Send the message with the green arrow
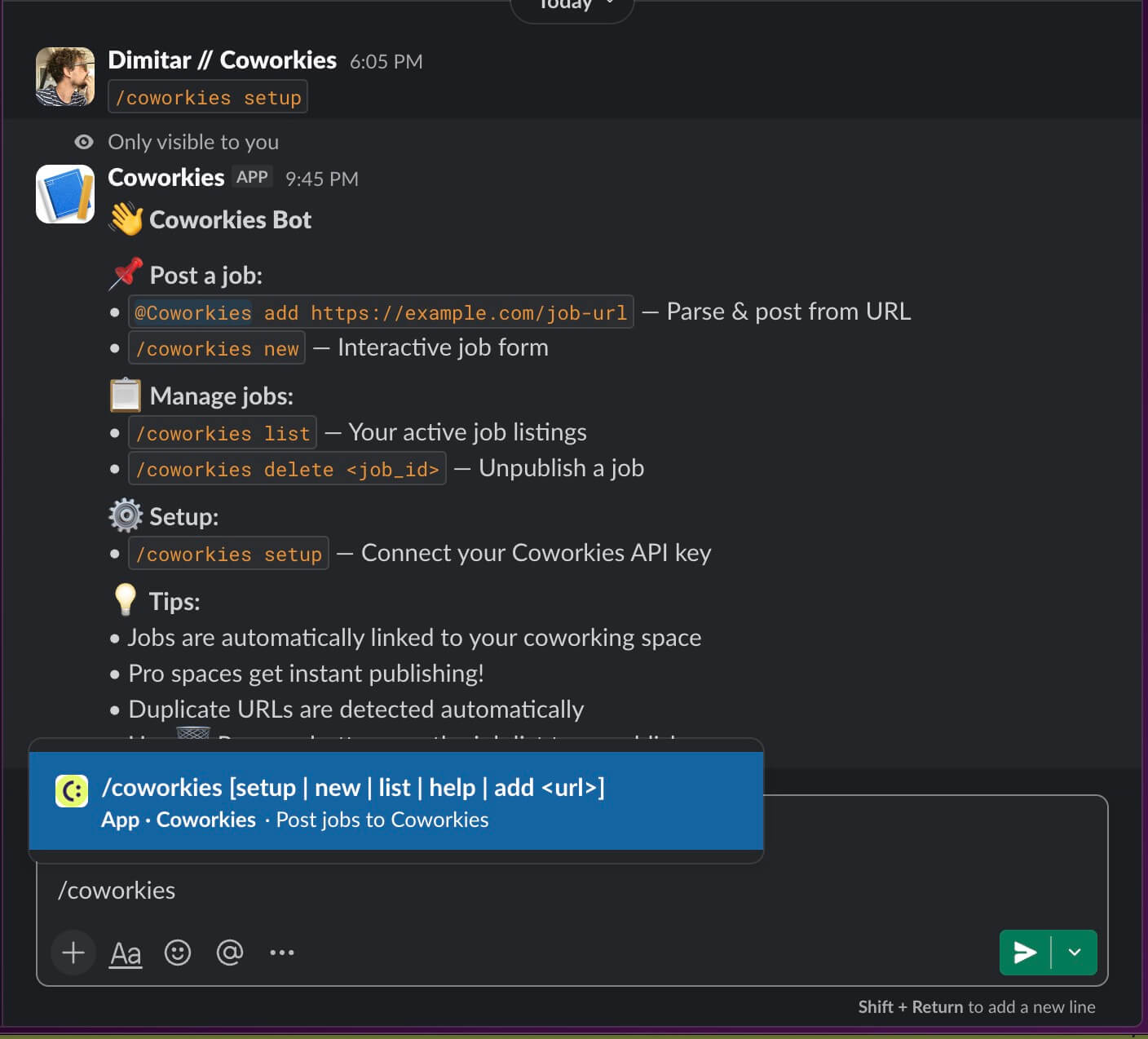Image resolution: width=1148 pixels, height=1039 pixels. click(x=1025, y=953)
